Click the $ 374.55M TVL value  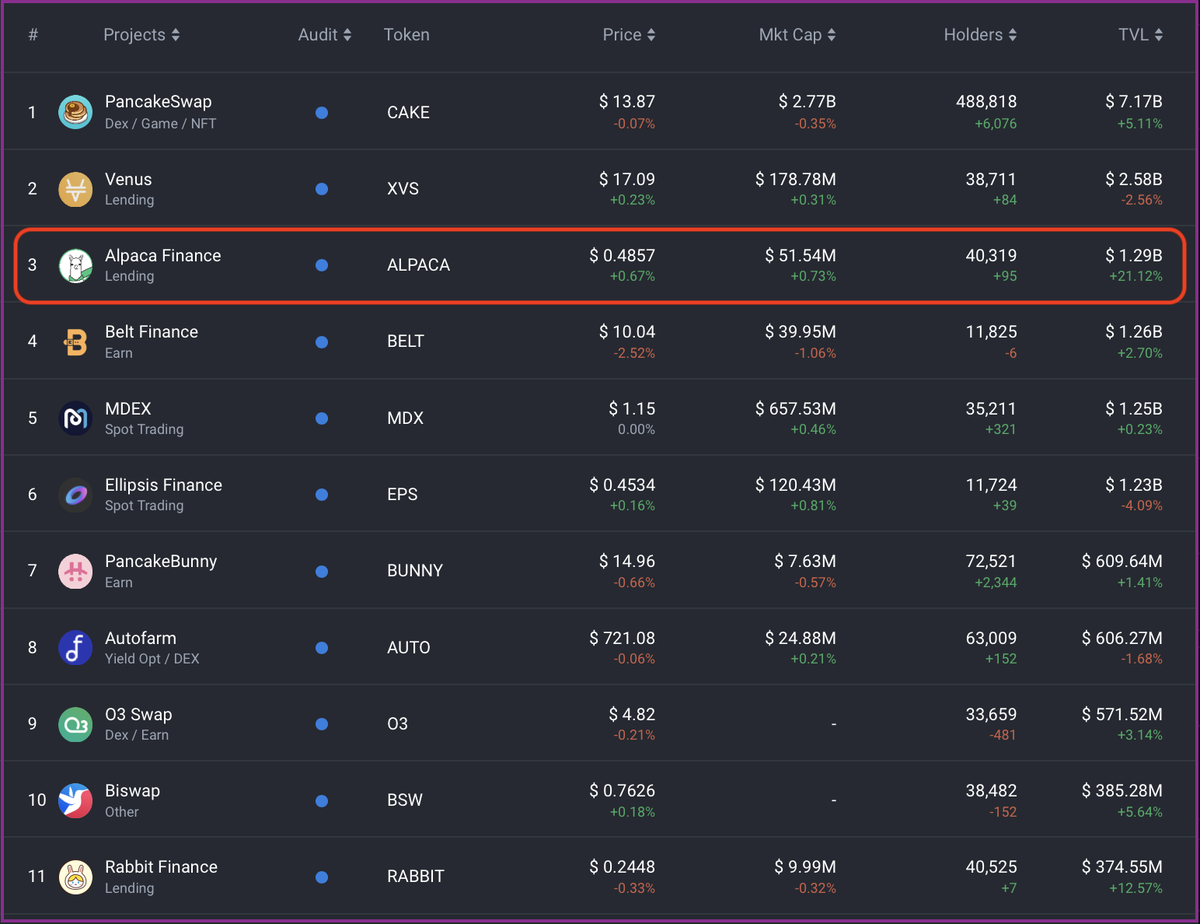[1122, 867]
